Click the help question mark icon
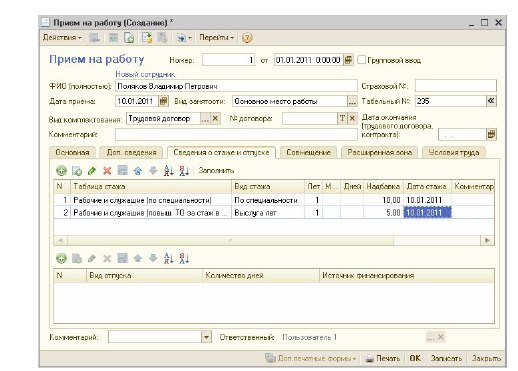The height and width of the screenshot is (371, 518). 247,38
